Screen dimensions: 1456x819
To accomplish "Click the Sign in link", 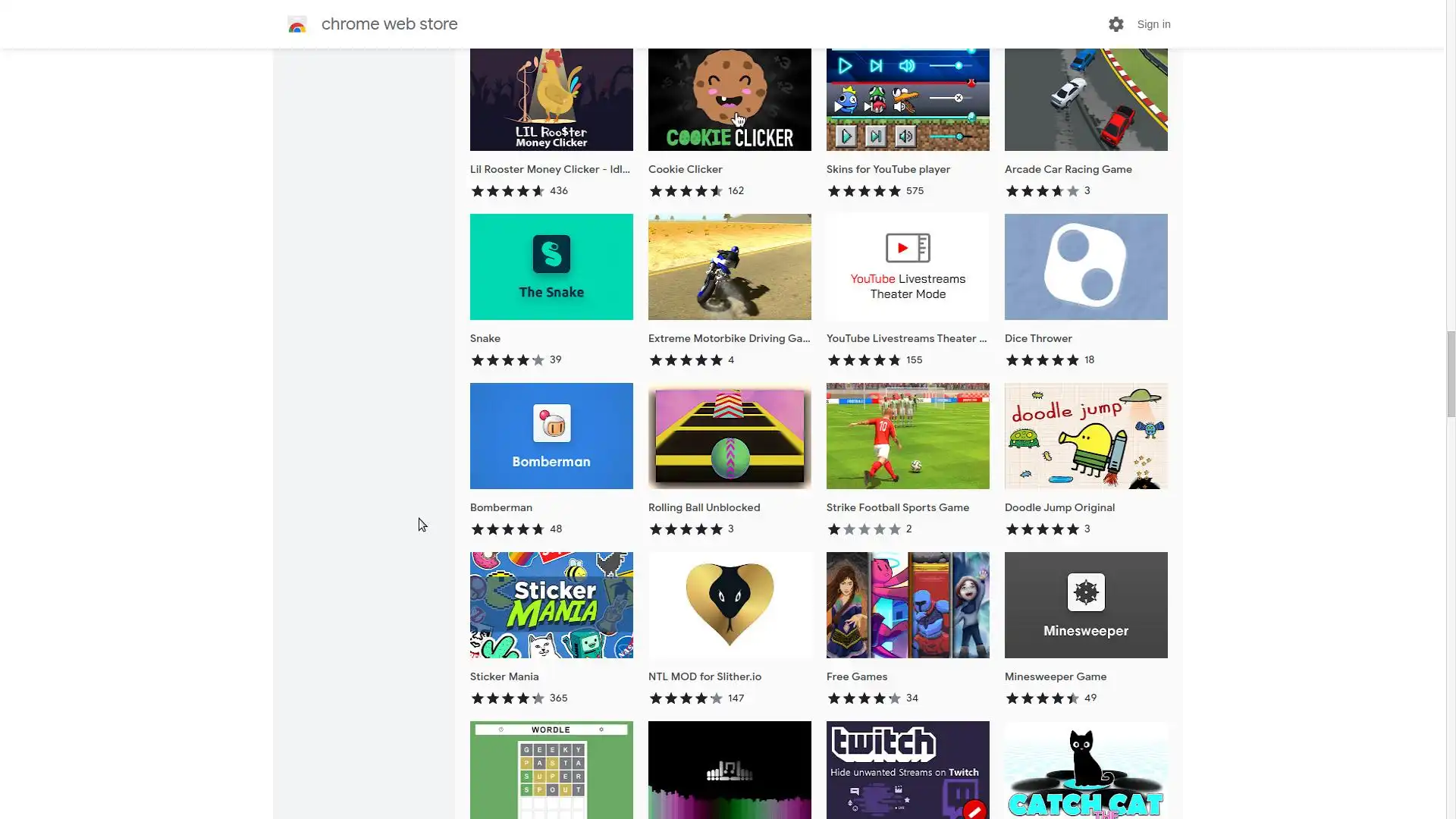I will 1153,24.
